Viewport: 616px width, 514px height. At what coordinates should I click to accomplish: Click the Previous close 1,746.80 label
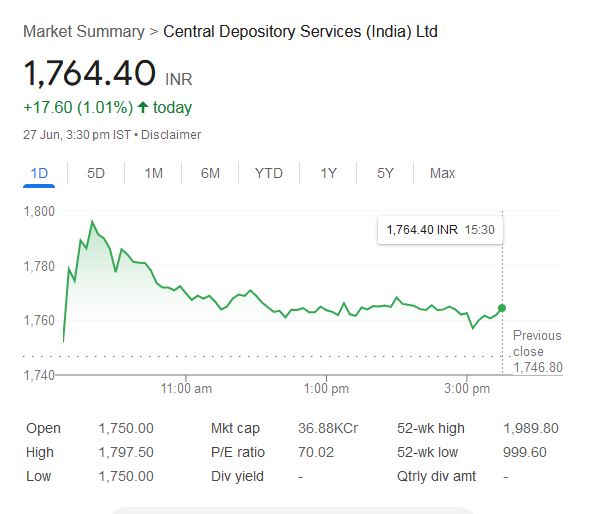(537, 351)
